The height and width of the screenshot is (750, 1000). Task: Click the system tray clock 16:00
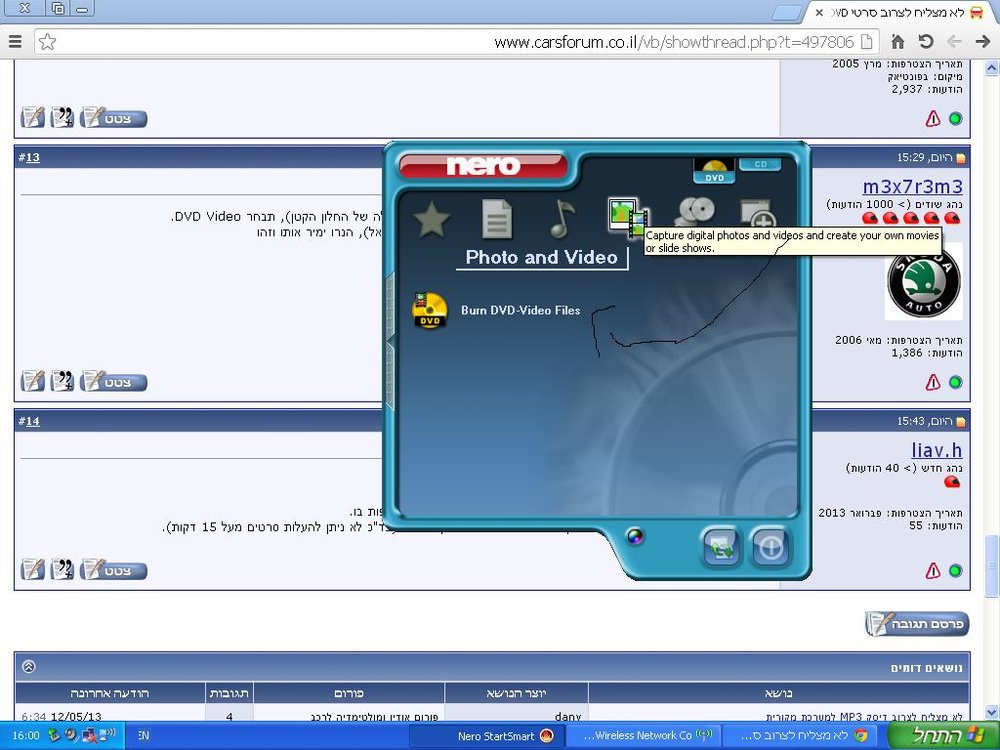26,735
